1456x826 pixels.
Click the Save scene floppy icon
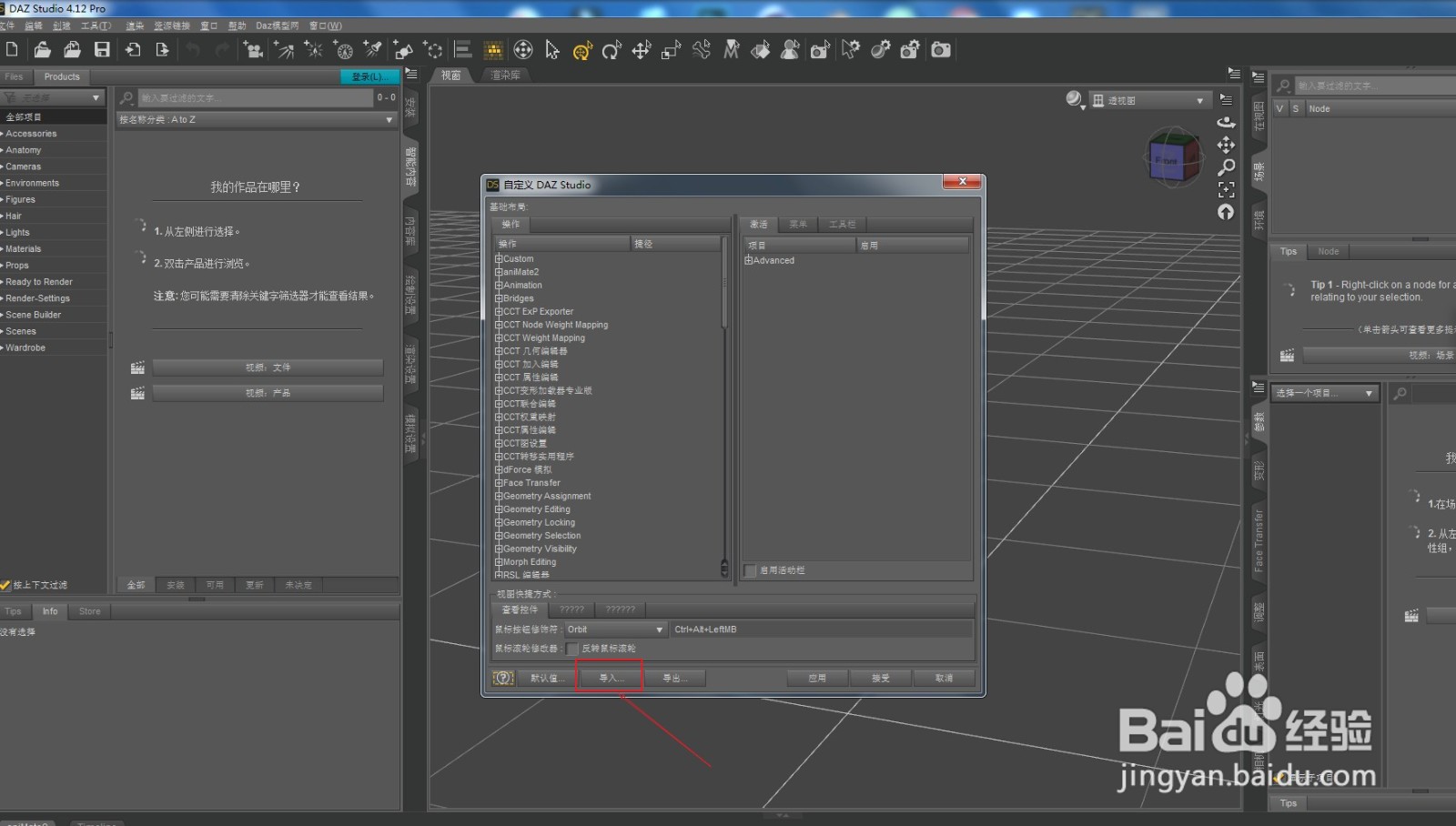102,49
